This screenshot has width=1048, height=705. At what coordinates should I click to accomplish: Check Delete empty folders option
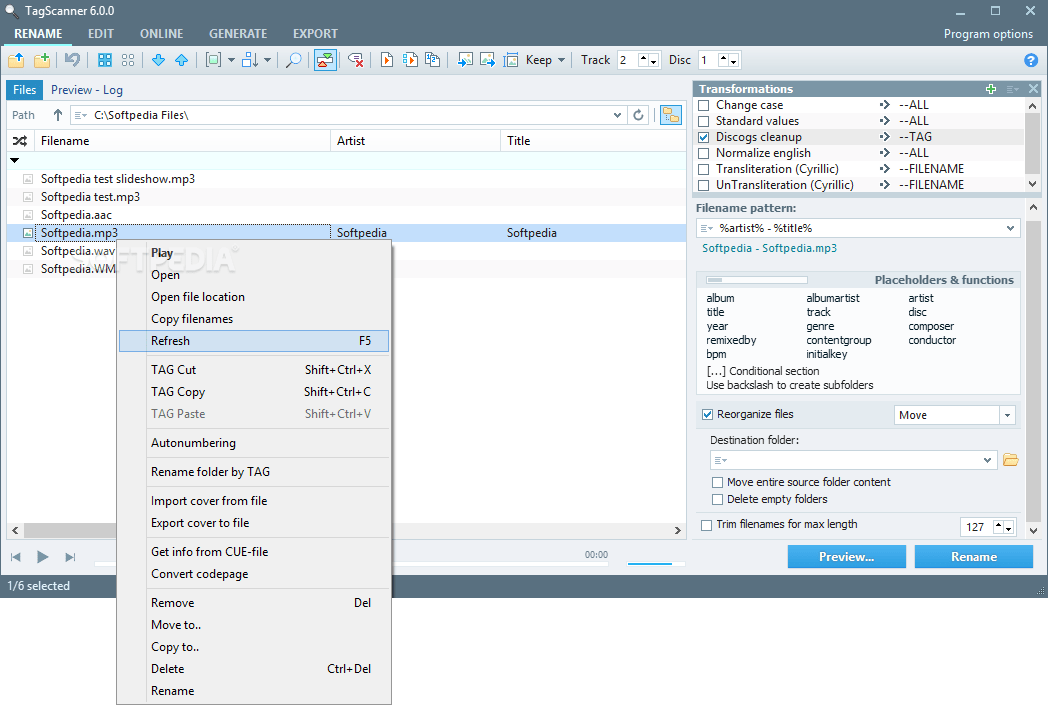click(717, 498)
